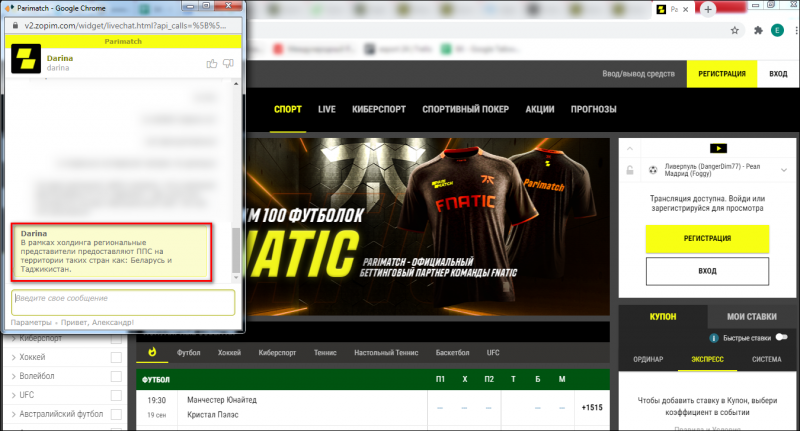Open quick bets info icon
This screenshot has height=431, width=800.
[714, 338]
